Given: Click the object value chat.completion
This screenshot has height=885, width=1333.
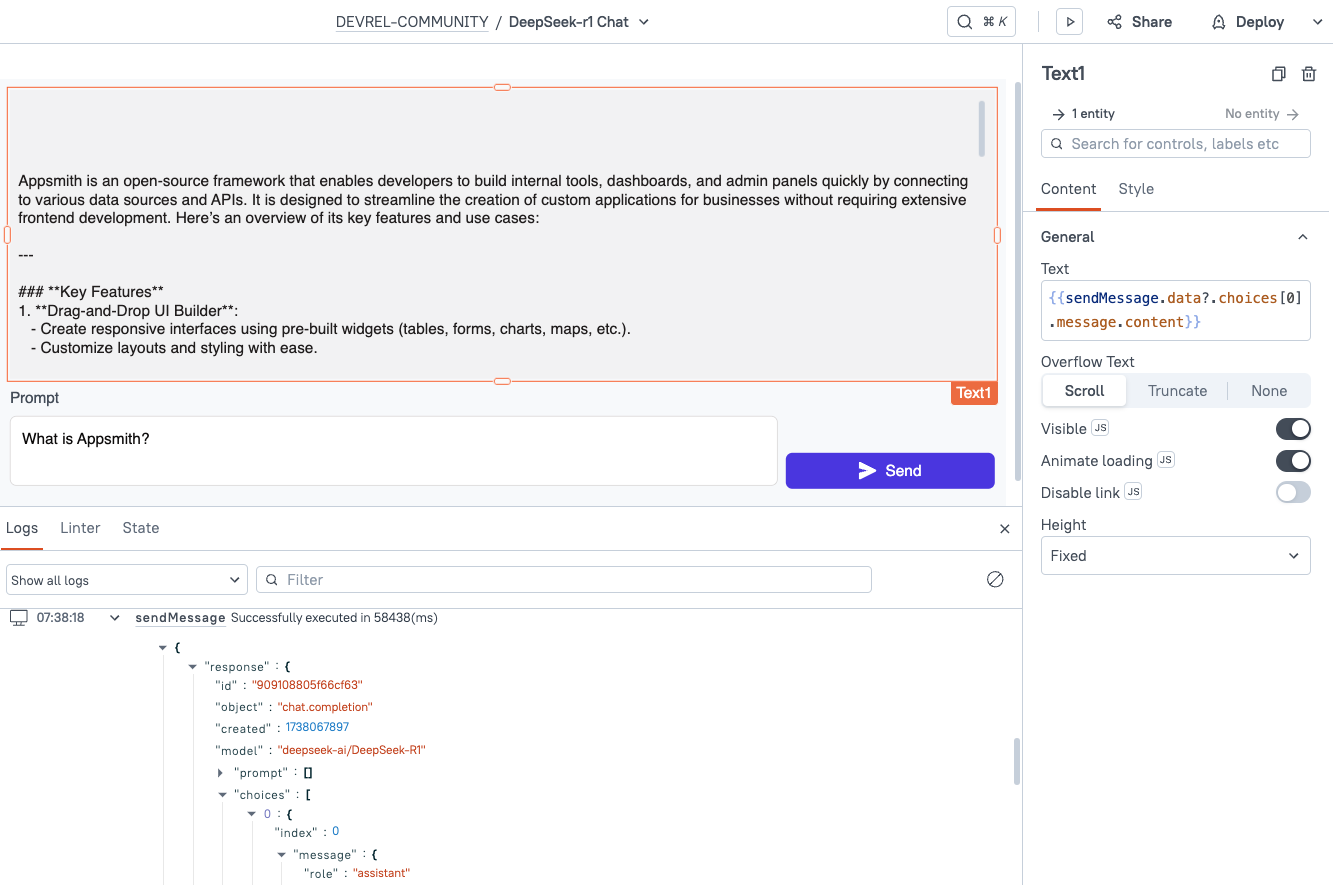Looking at the screenshot, I should coord(325,707).
